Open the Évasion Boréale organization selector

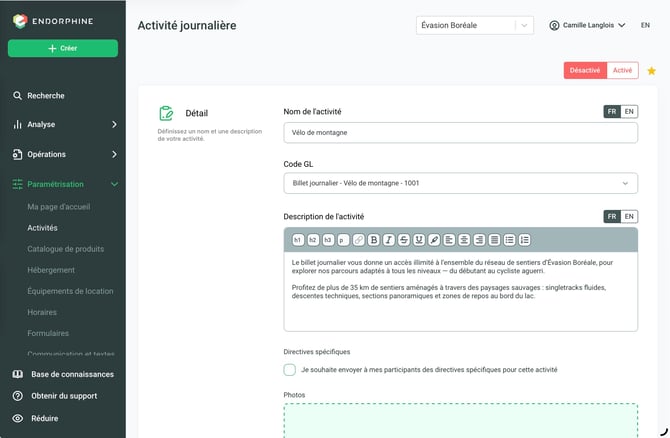(x=475, y=25)
